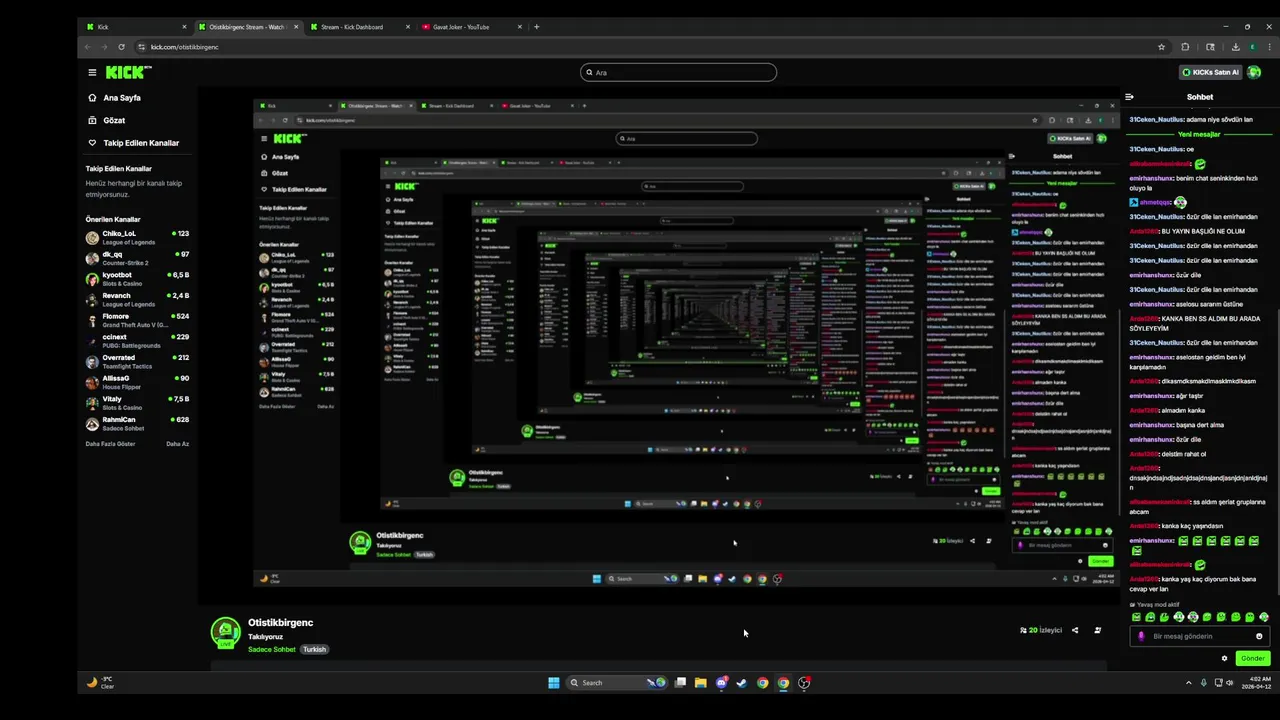Screen dimensions: 1280x720
Task: Click the Turkish language tag
Action: coord(315,649)
